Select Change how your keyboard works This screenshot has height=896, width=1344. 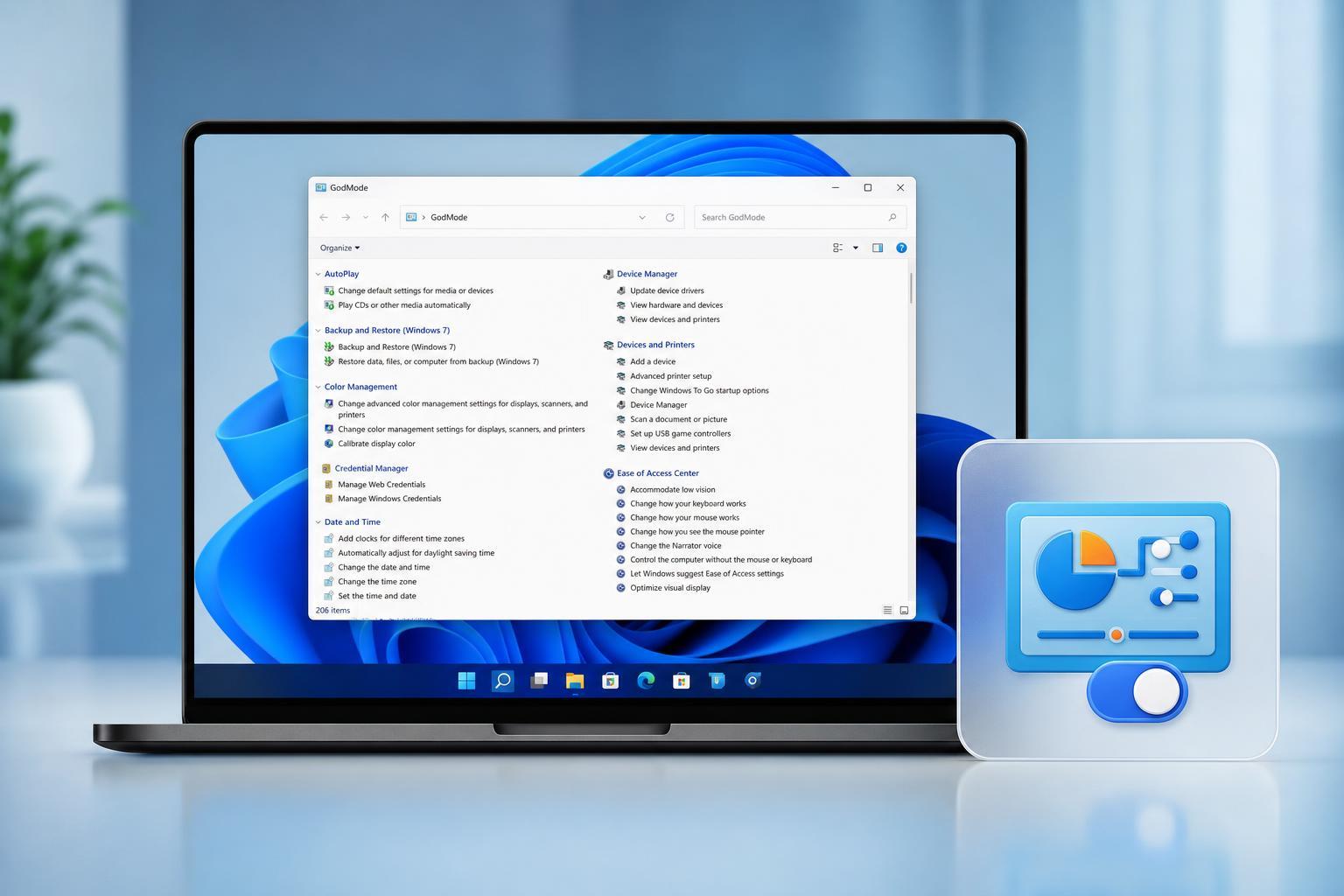[x=688, y=504]
